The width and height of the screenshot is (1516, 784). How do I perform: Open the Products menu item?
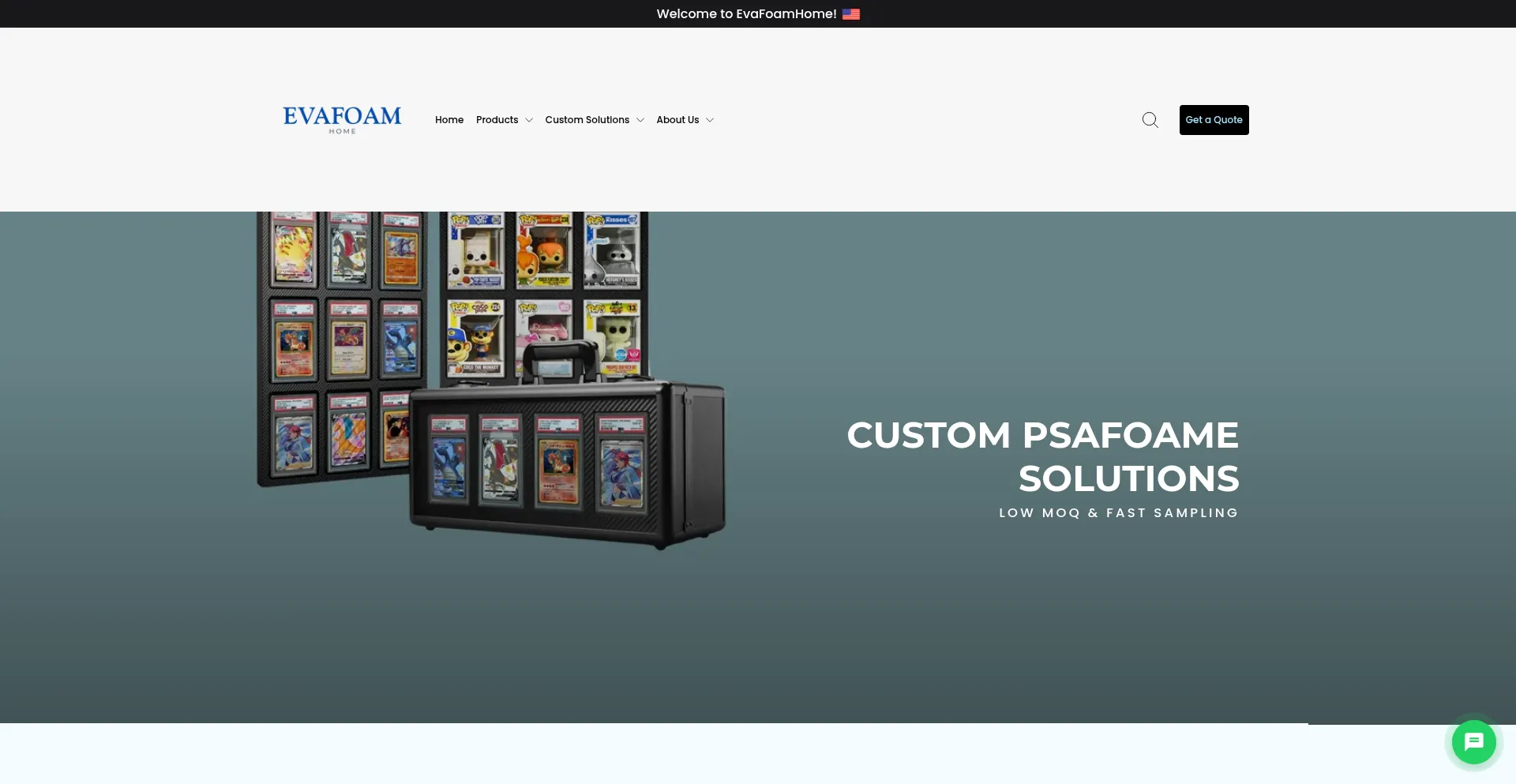[497, 120]
